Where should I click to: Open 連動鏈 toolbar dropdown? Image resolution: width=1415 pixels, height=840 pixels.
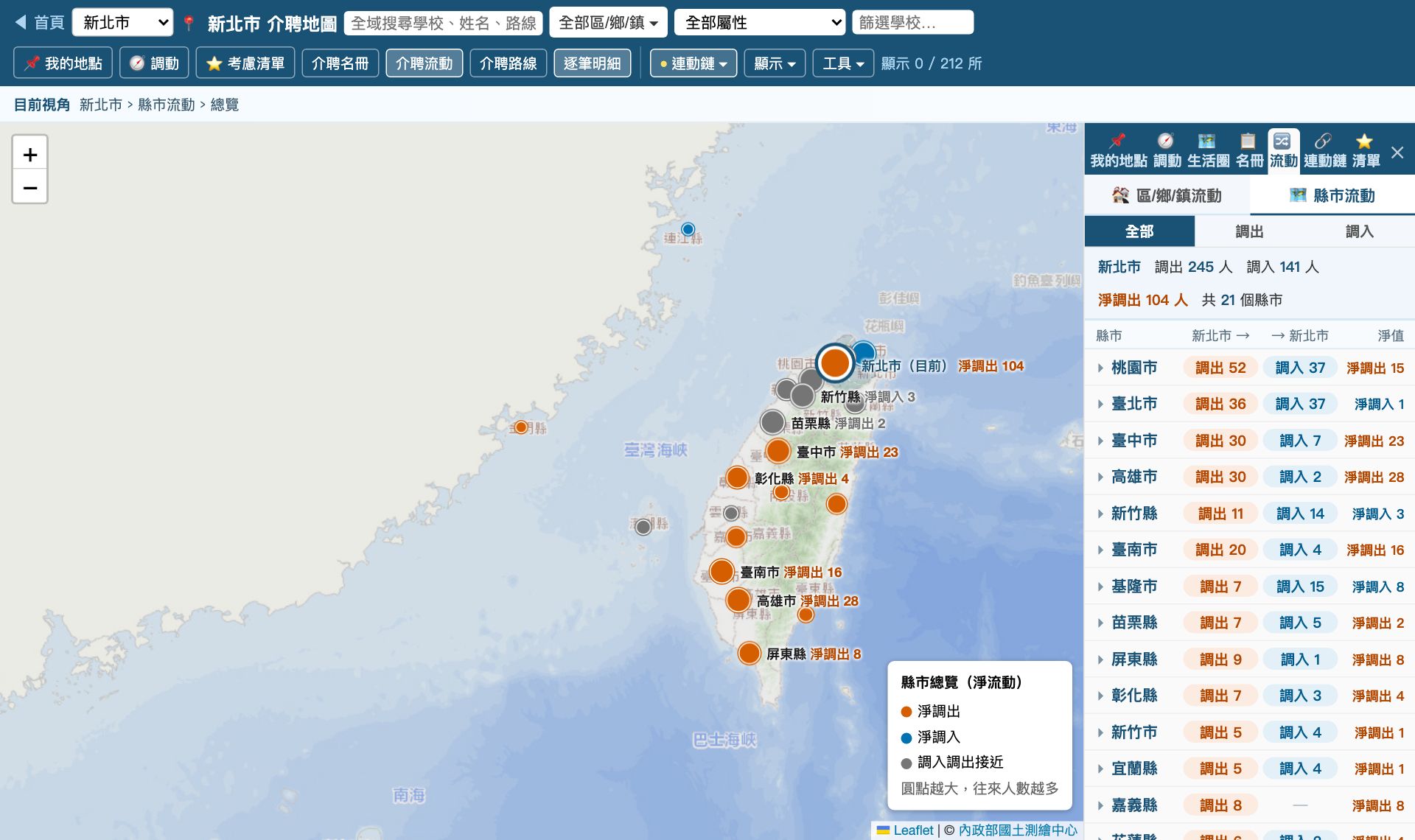coord(693,63)
